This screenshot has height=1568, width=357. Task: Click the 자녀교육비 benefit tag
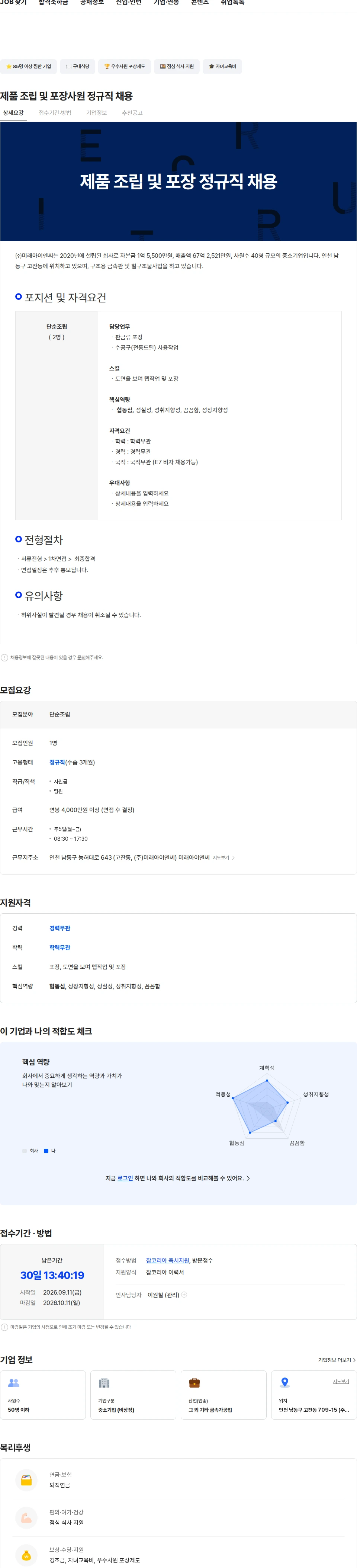[222, 66]
